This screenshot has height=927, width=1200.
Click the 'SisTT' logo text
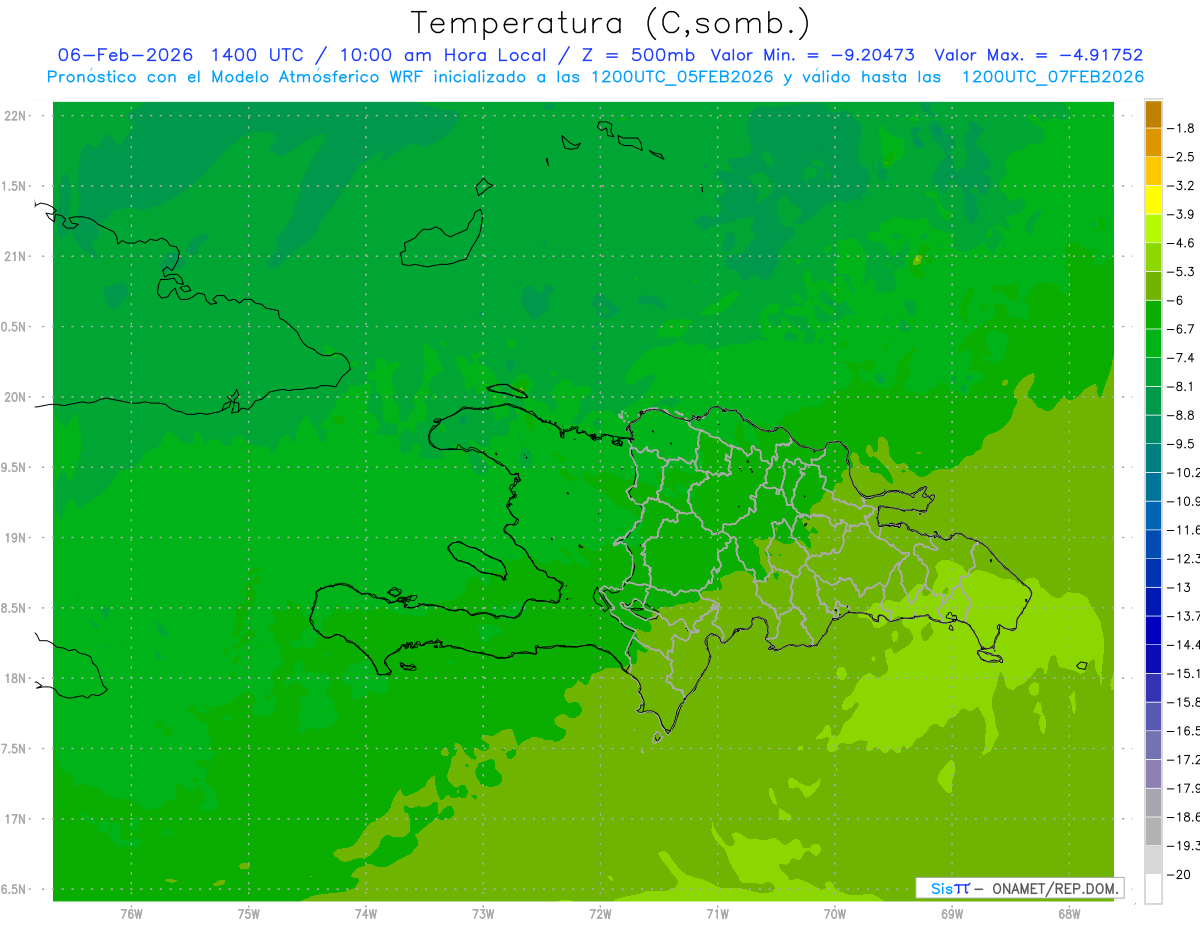pos(950,888)
